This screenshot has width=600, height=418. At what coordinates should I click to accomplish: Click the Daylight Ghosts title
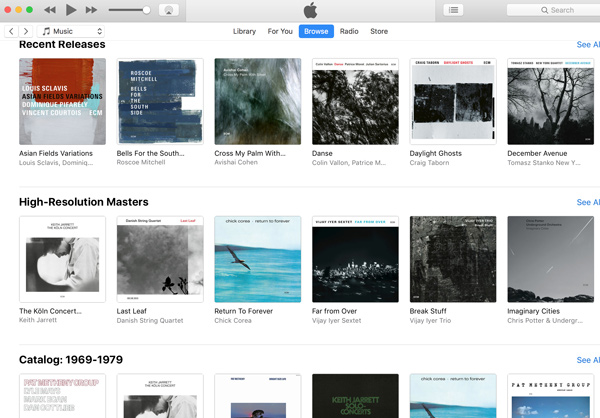(x=435, y=153)
